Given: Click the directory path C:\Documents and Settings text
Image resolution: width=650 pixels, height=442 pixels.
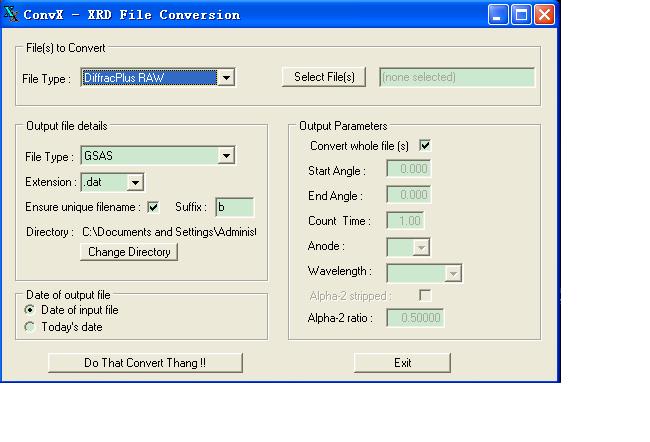Looking at the screenshot, I should (x=169, y=232).
